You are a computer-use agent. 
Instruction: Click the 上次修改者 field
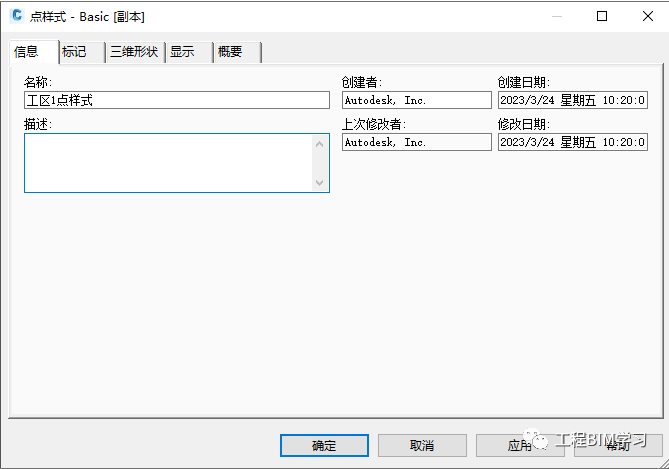[x=417, y=142]
